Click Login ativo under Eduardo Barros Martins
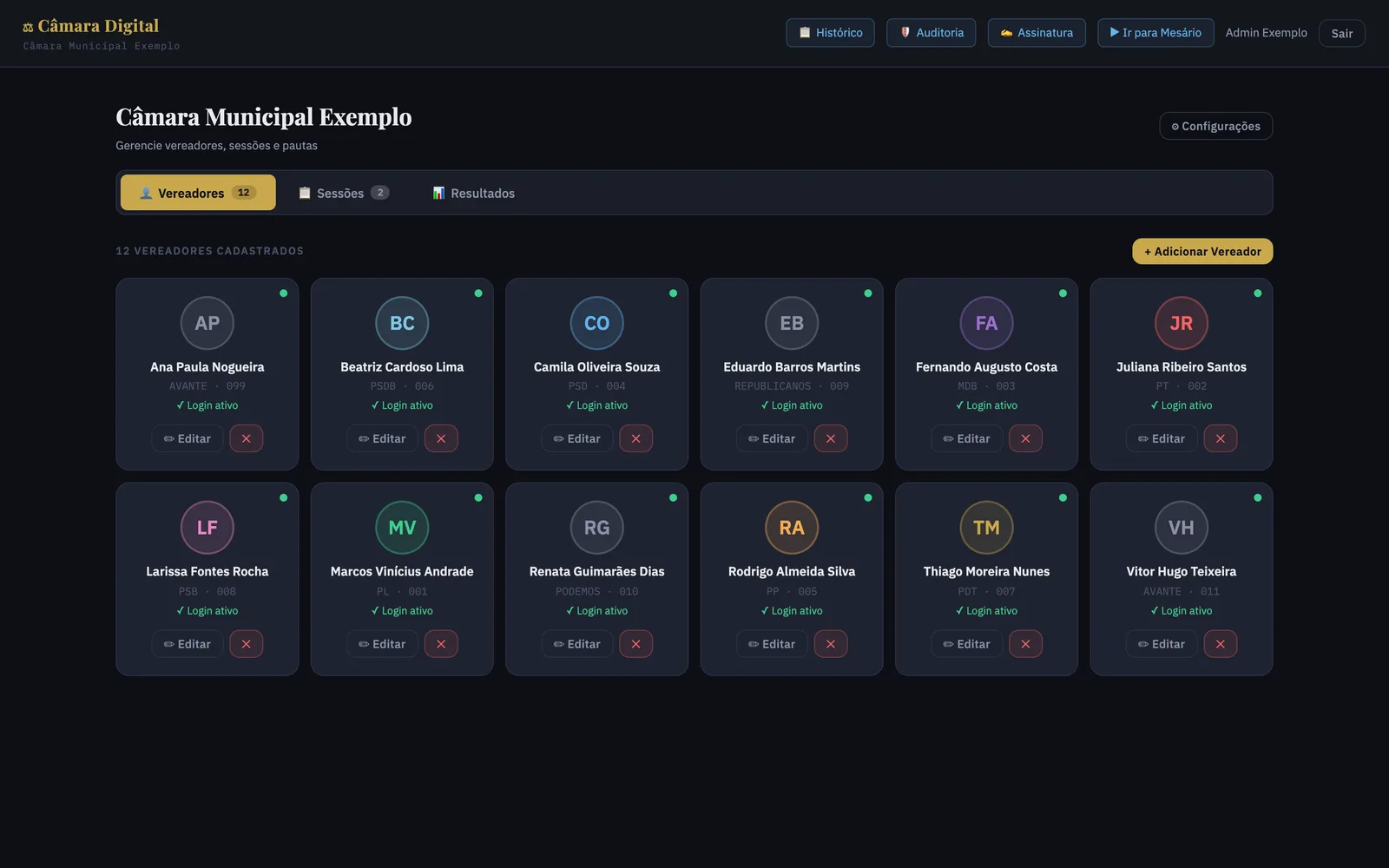This screenshot has height=868, width=1389. 792,405
